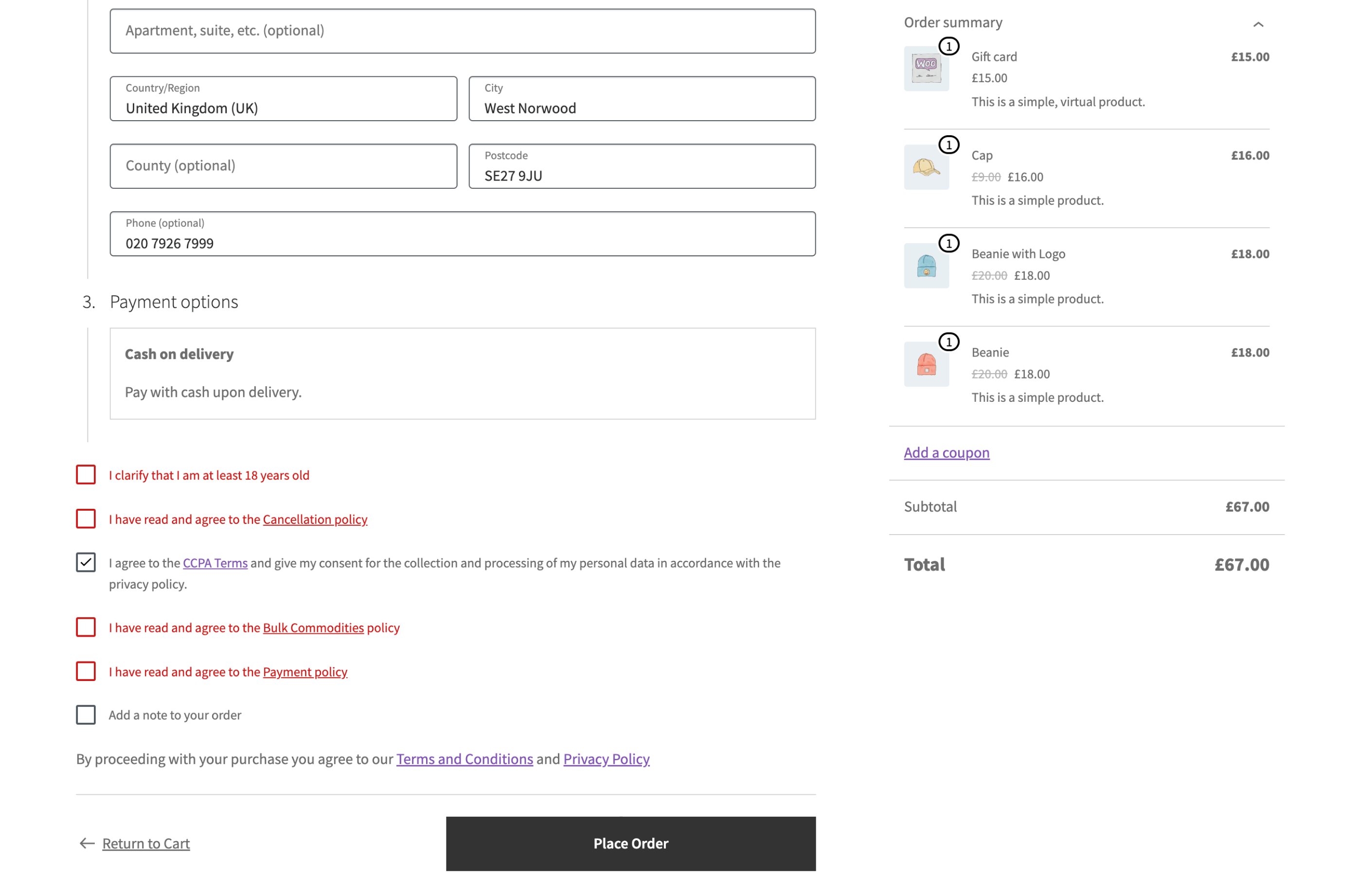
Task: Click the Postcode field containing SE27 9JU
Action: [642, 166]
